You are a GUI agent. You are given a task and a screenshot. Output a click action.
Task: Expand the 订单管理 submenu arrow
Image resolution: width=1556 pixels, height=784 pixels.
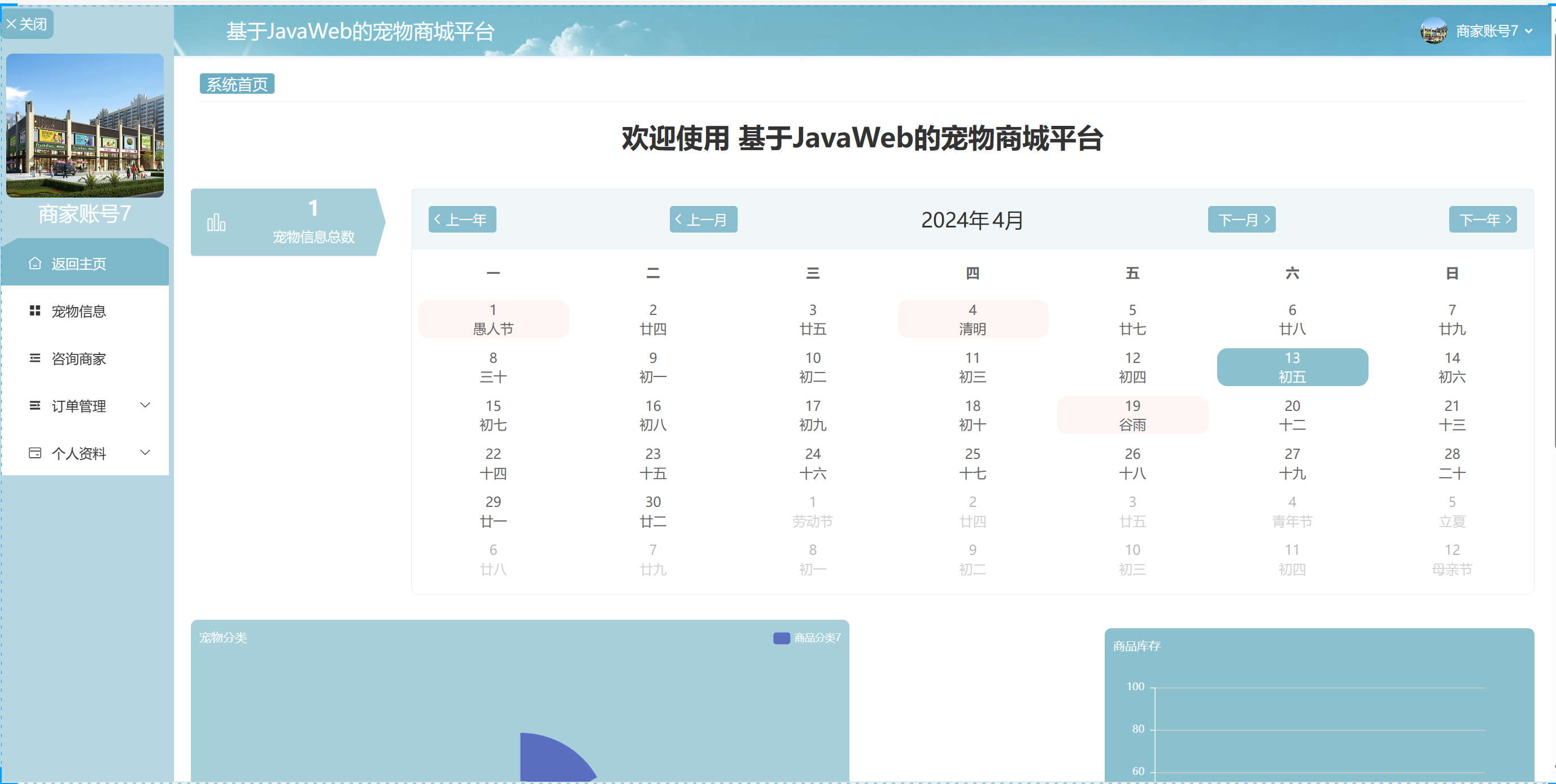[x=145, y=405]
